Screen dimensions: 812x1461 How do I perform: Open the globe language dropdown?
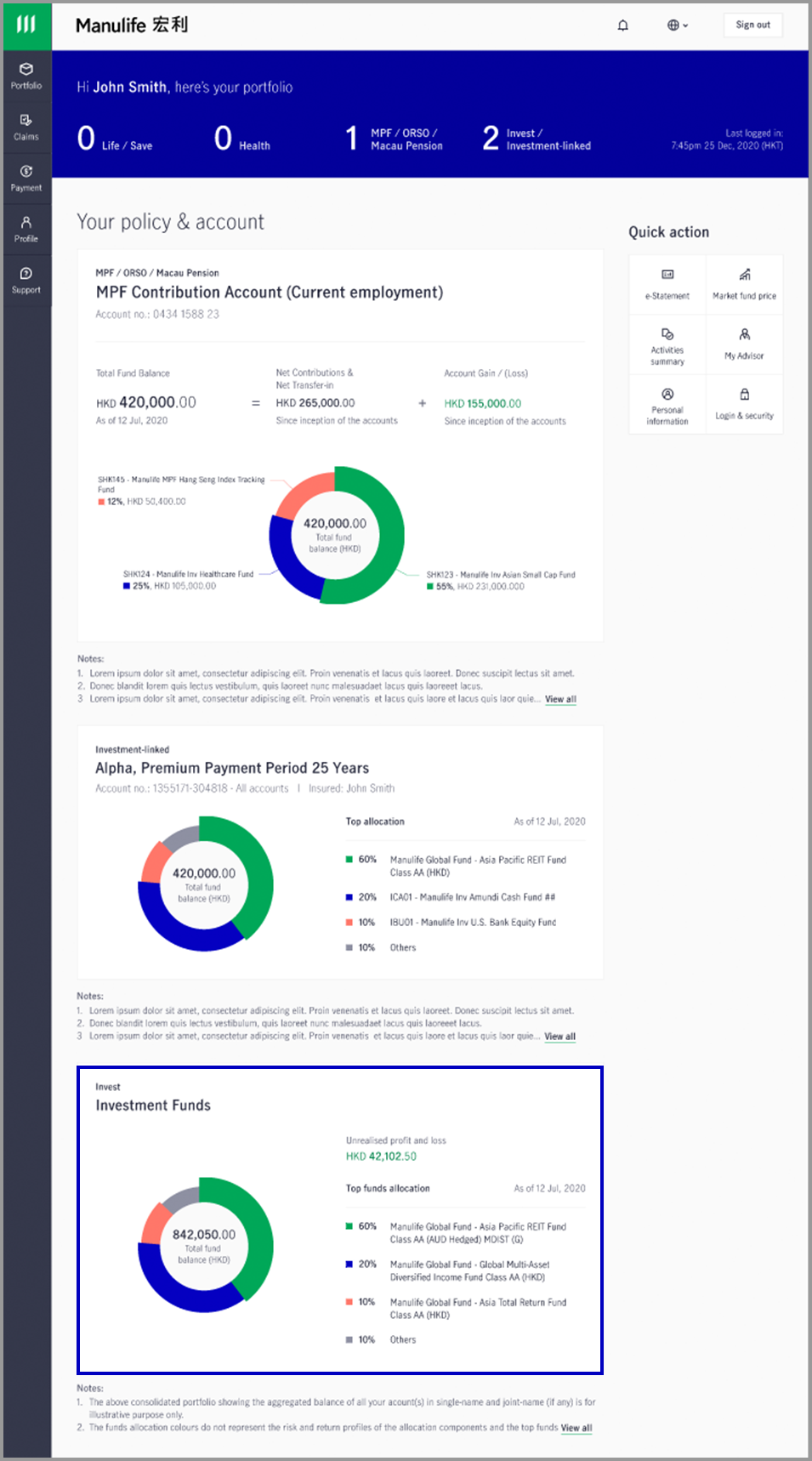pyautogui.click(x=678, y=26)
